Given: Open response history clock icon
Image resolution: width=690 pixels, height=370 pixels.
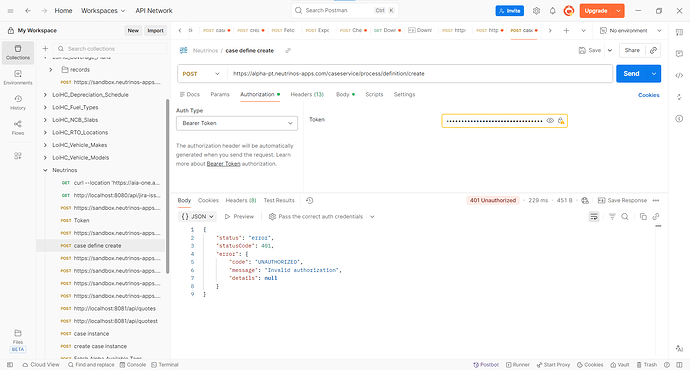Looking at the screenshot, I should point(309,200).
